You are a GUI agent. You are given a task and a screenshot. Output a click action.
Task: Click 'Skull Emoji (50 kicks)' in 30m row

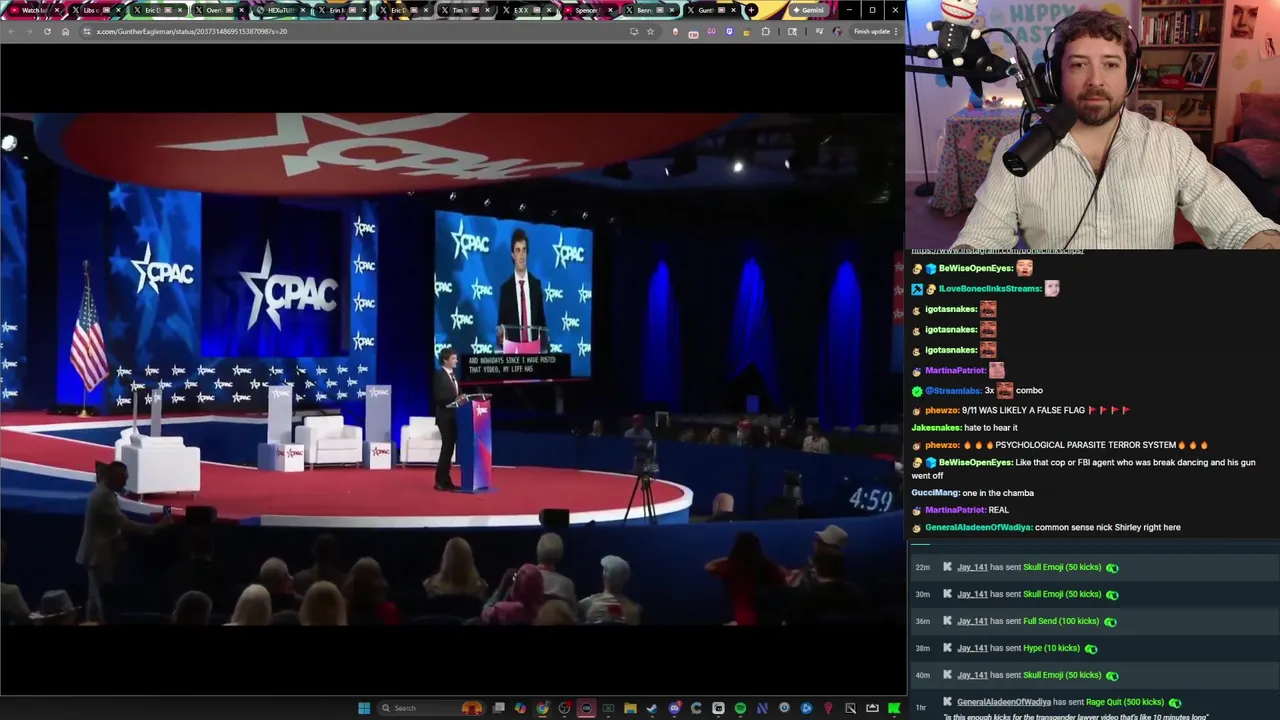1062,594
